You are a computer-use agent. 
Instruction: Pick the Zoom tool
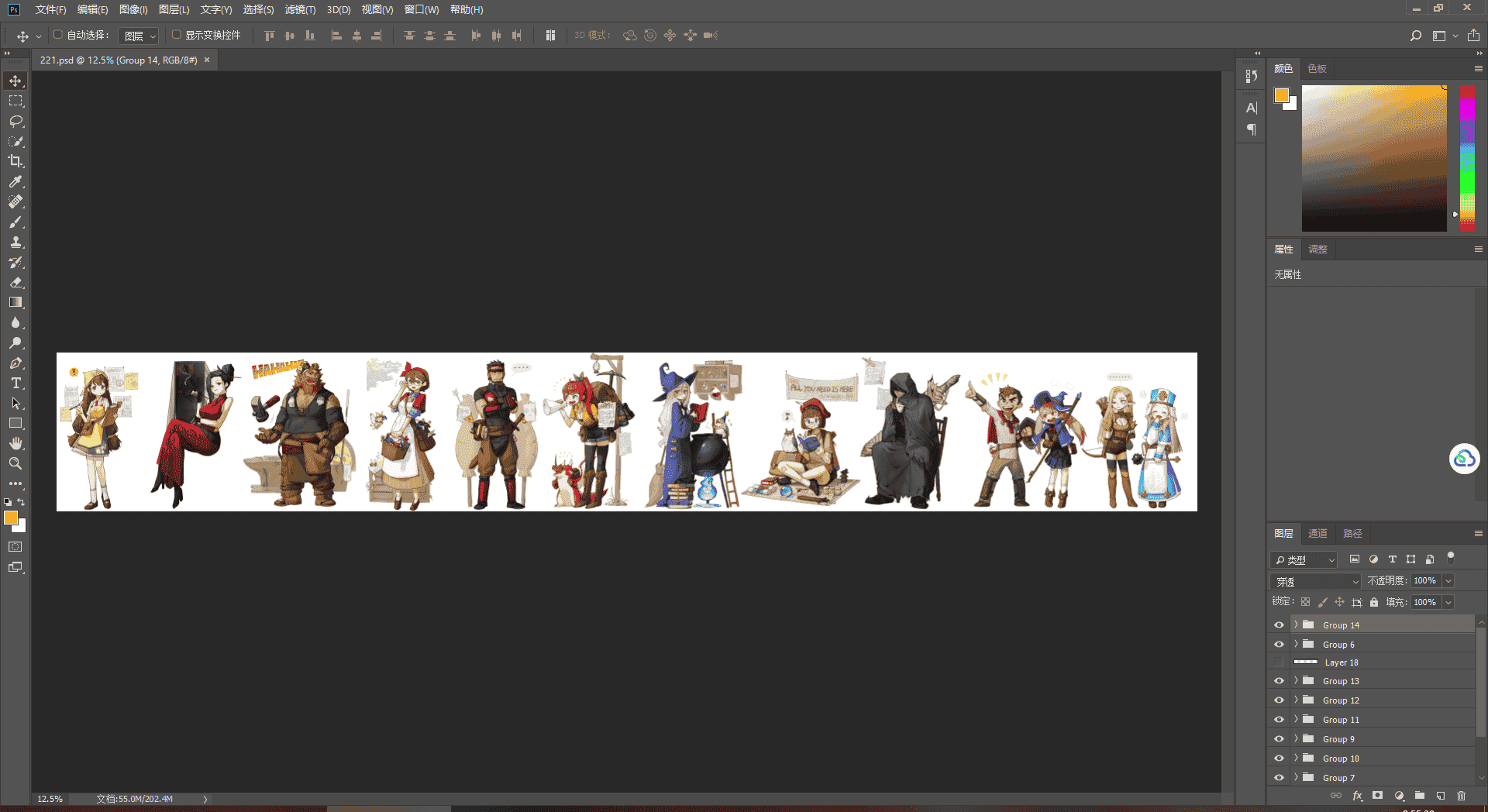pyautogui.click(x=15, y=463)
